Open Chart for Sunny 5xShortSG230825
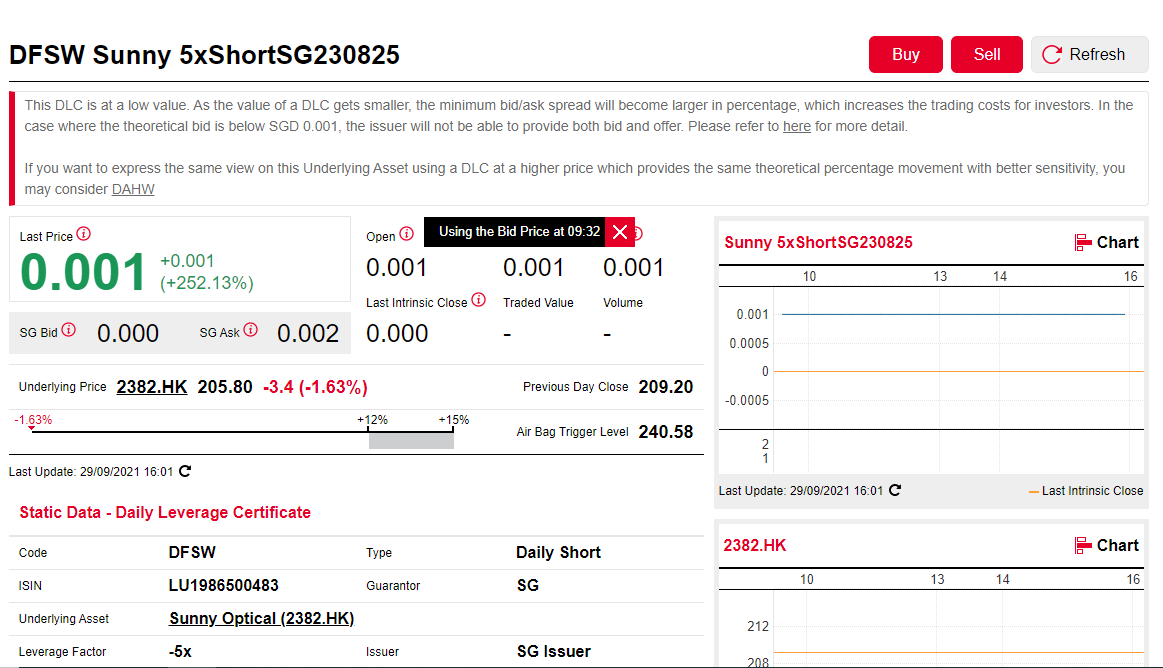This screenshot has width=1163, height=668. [1107, 242]
